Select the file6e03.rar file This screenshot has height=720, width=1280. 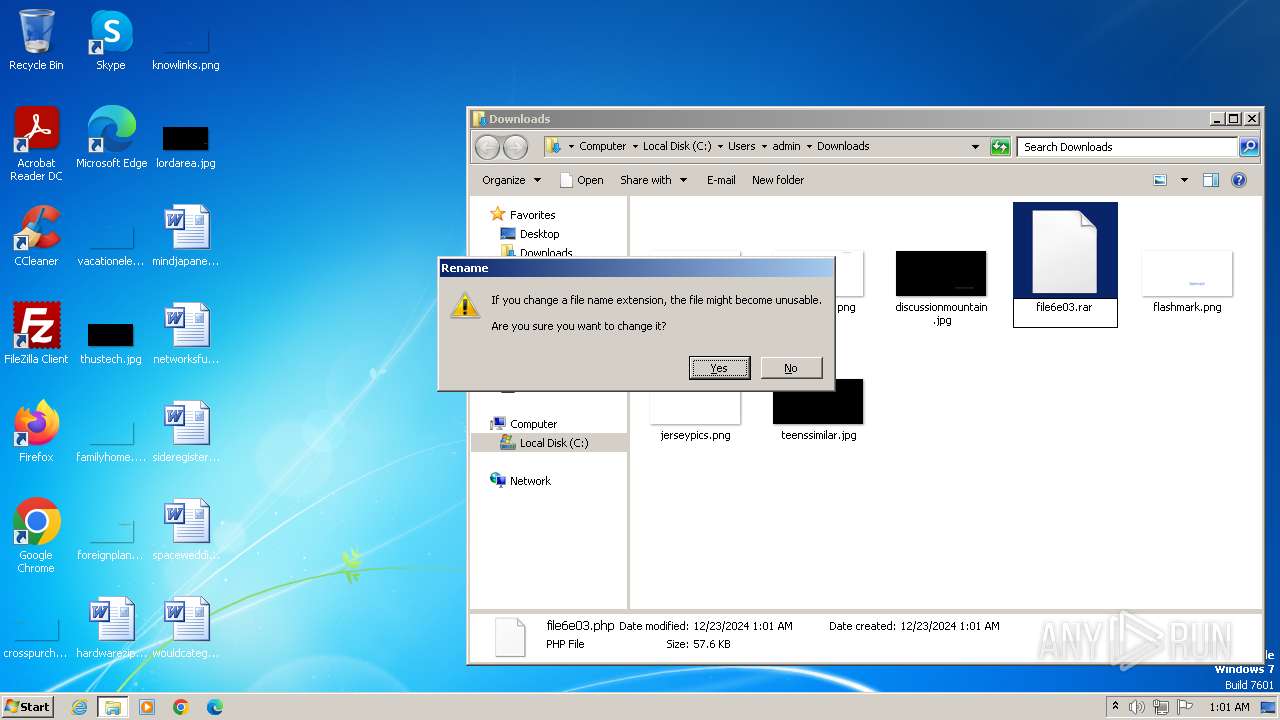(x=1064, y=263)
